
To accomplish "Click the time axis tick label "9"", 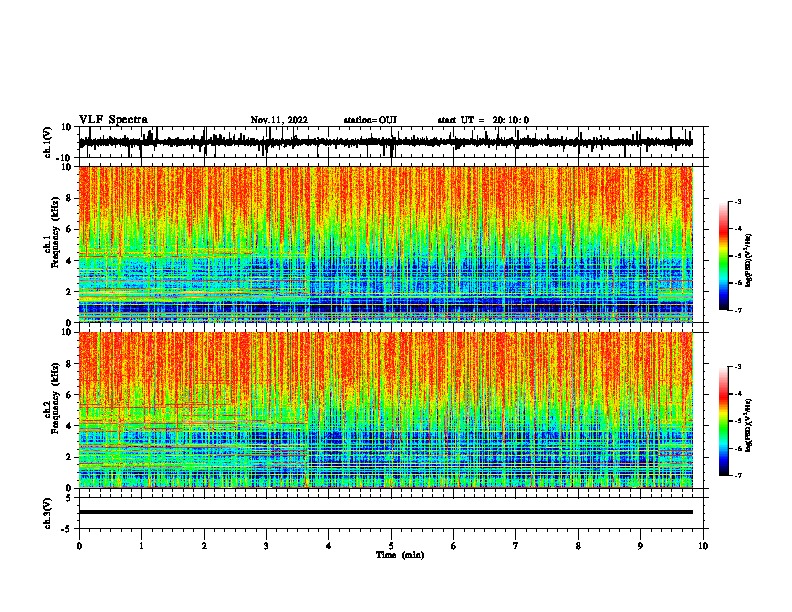I will click(640, 546).
